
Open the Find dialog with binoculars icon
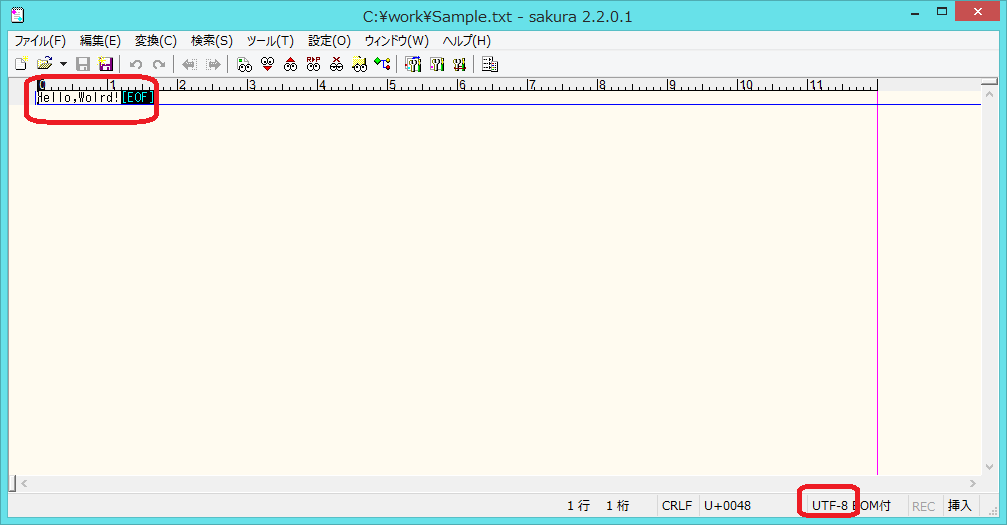244,64
